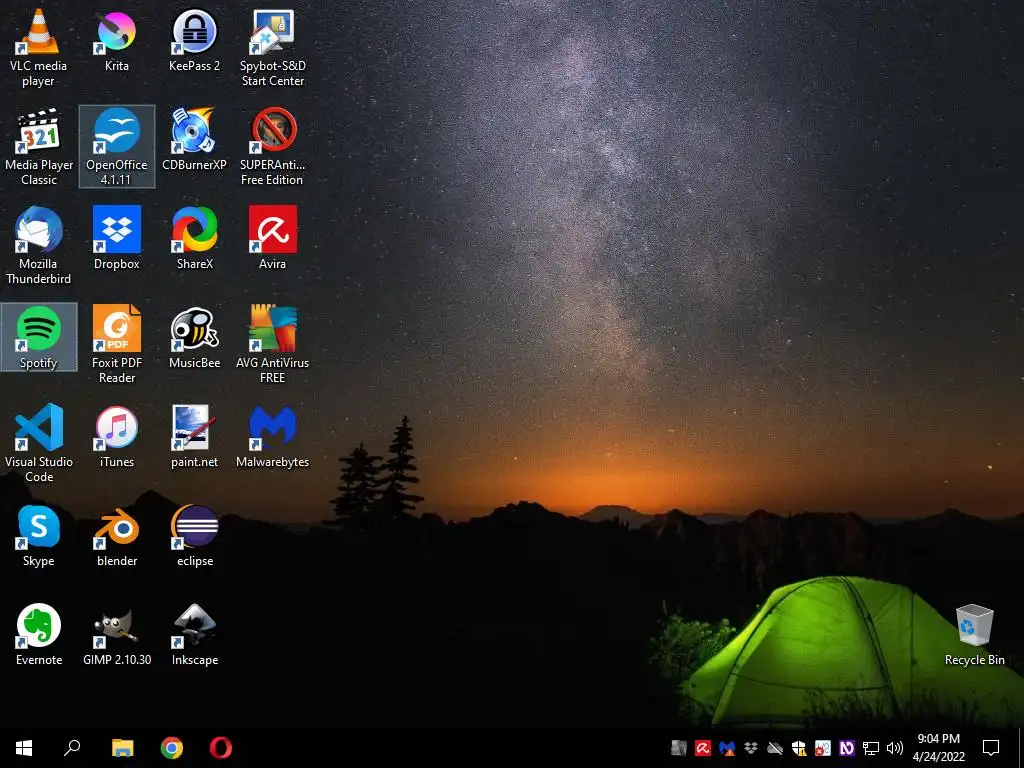Select the paint.net desktop icon
The image size is (1024, 768).
point(194,436)
